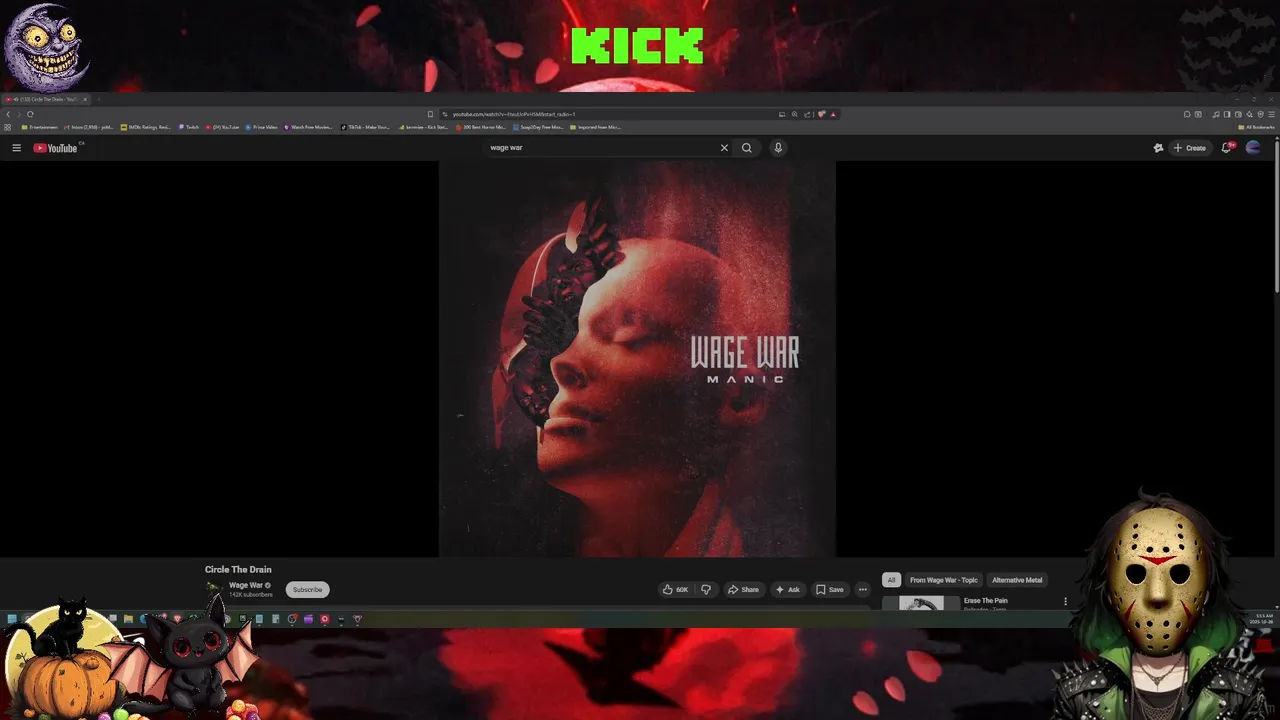Open the Soap2Day bookmark
The height and width of the screenshot is (720, 1280).
tap(539, 127)
